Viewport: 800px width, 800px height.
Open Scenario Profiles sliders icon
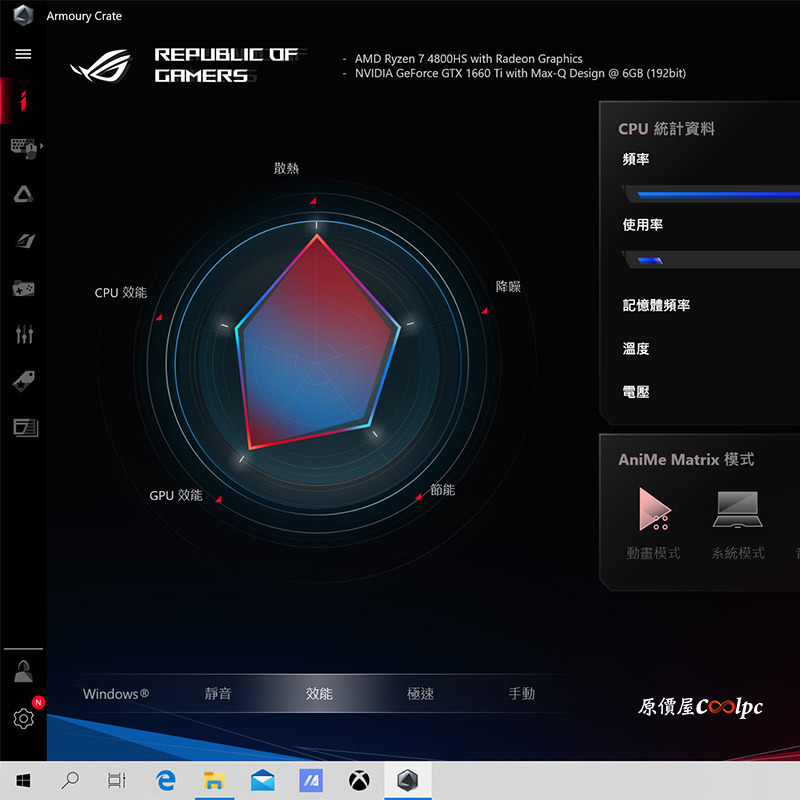[24, 334]
